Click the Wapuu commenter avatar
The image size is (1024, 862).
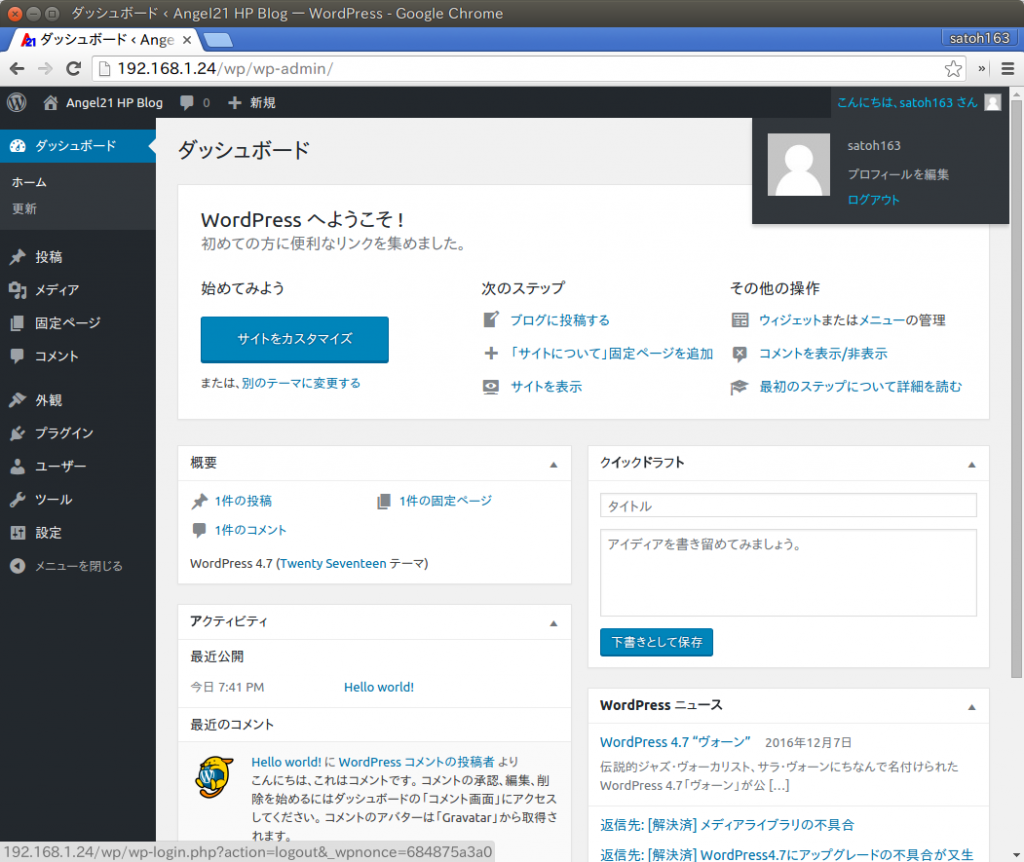[214, 777]
